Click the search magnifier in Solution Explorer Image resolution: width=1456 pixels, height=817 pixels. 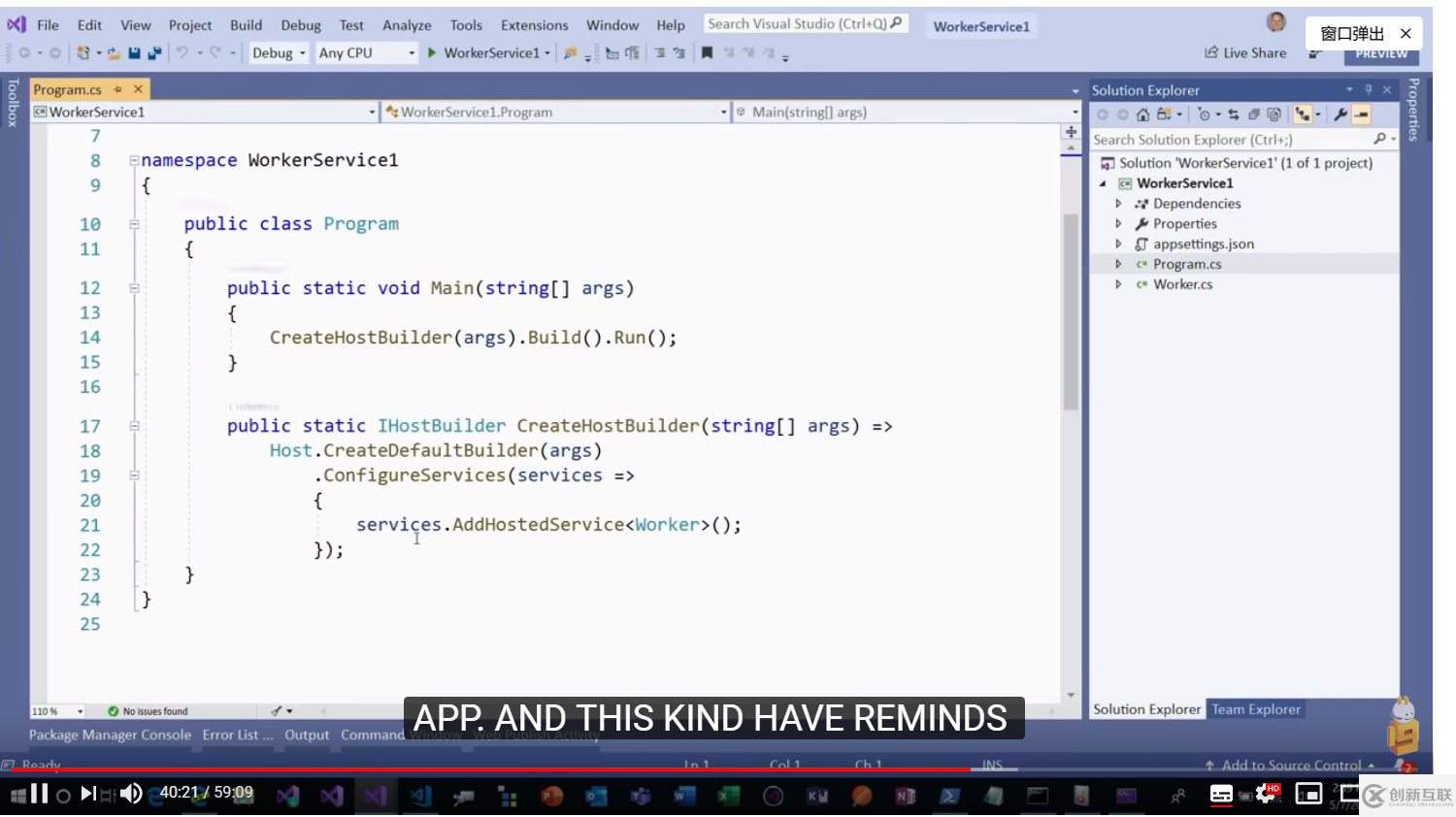click(1379, 139)
